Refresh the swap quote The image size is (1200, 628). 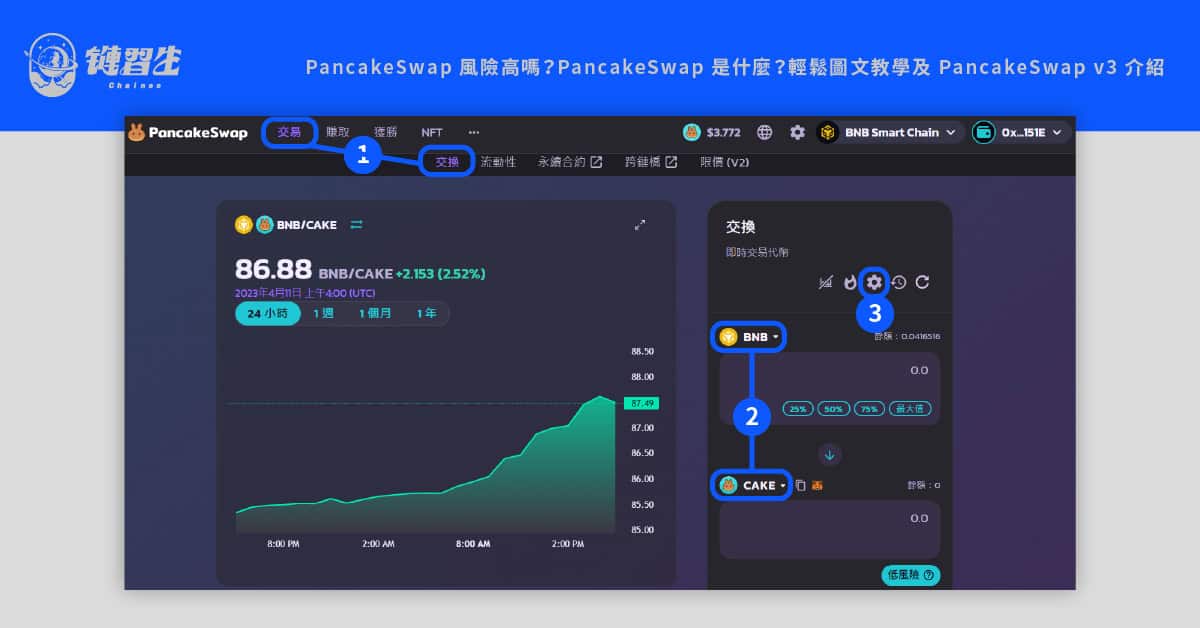(922, 282)
